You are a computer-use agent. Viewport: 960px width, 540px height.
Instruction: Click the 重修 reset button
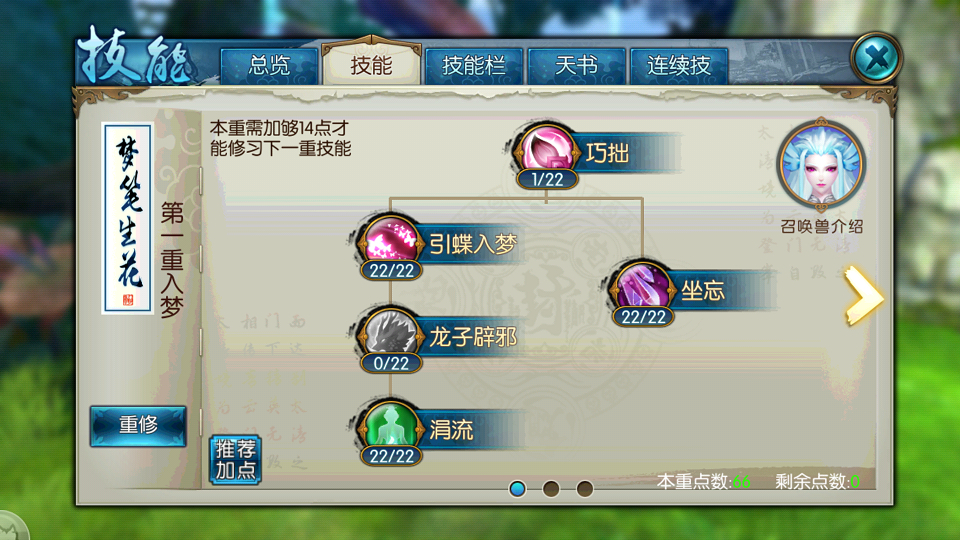click(x=138, y=426)
